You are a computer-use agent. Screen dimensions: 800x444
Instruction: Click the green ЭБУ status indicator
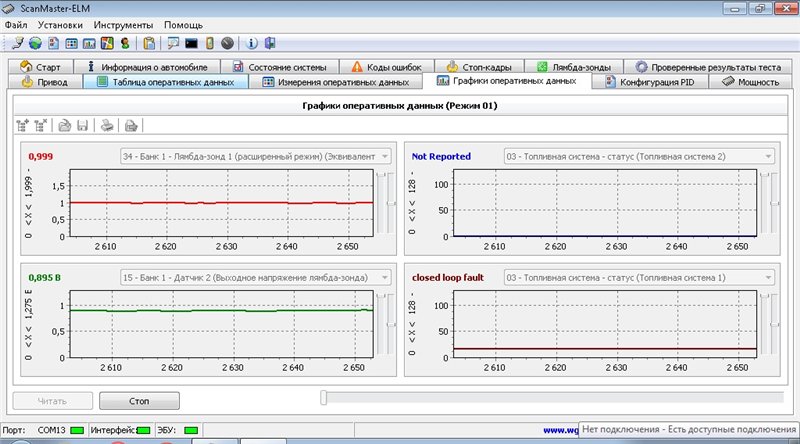[x=191, y=430]
